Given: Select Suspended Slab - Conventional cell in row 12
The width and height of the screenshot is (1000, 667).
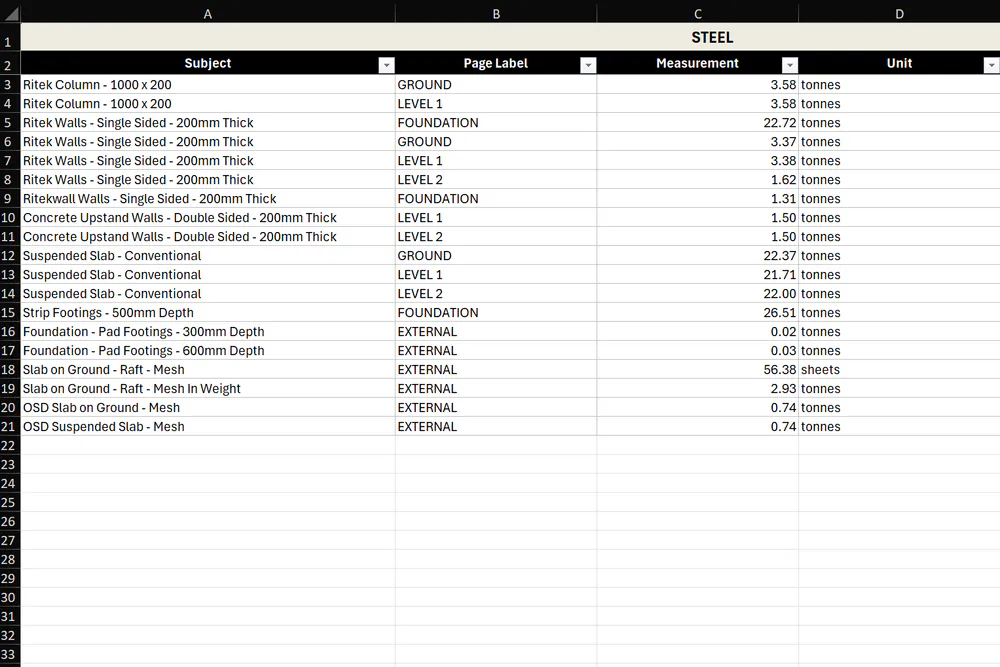Looking at the screenshot, I should coord(208,256).
